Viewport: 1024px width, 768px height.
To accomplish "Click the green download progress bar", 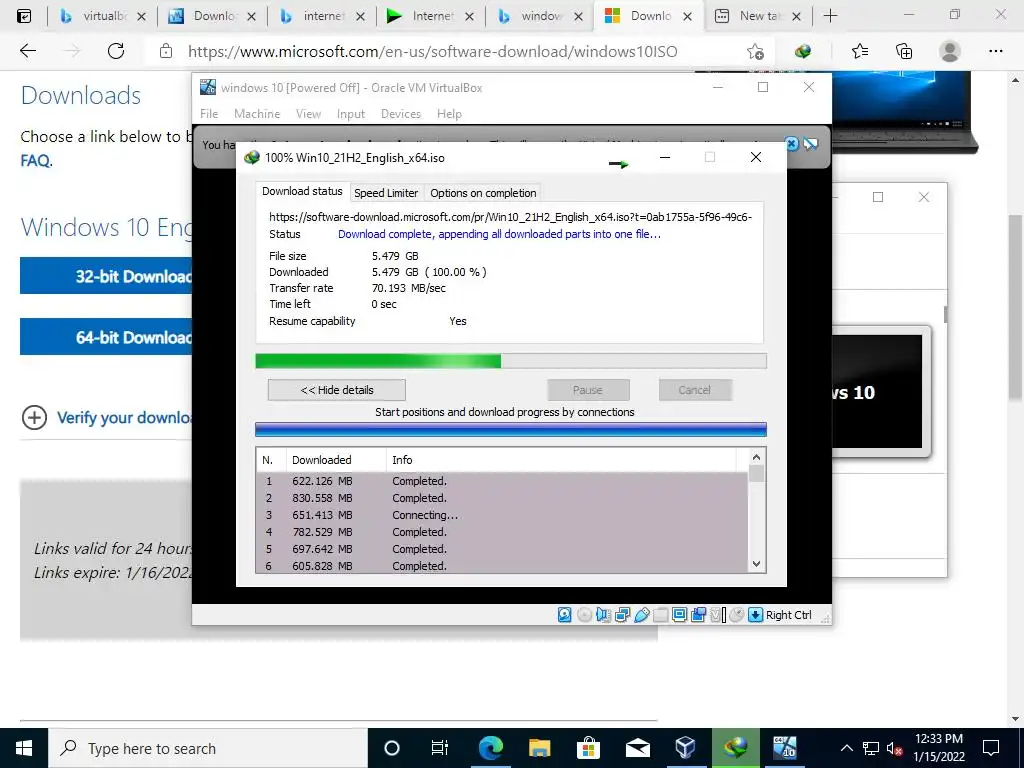I will 511,361.
